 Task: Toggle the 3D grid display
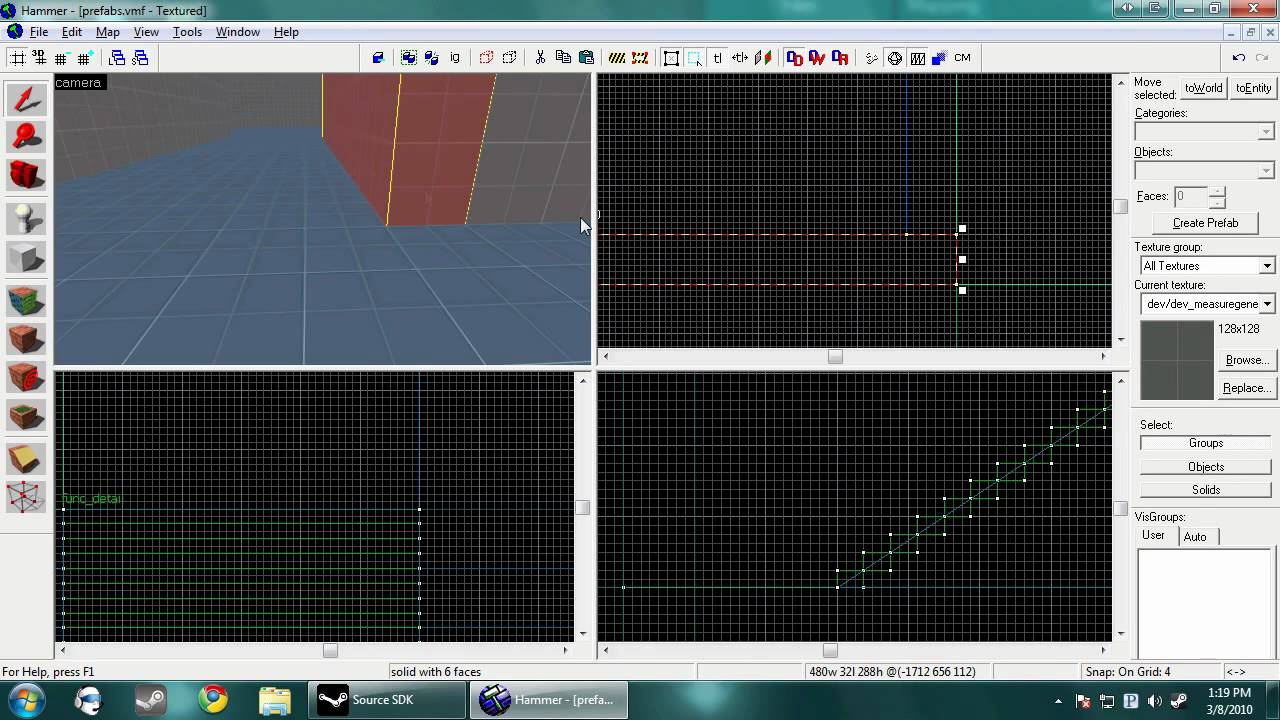click(40, 58)
